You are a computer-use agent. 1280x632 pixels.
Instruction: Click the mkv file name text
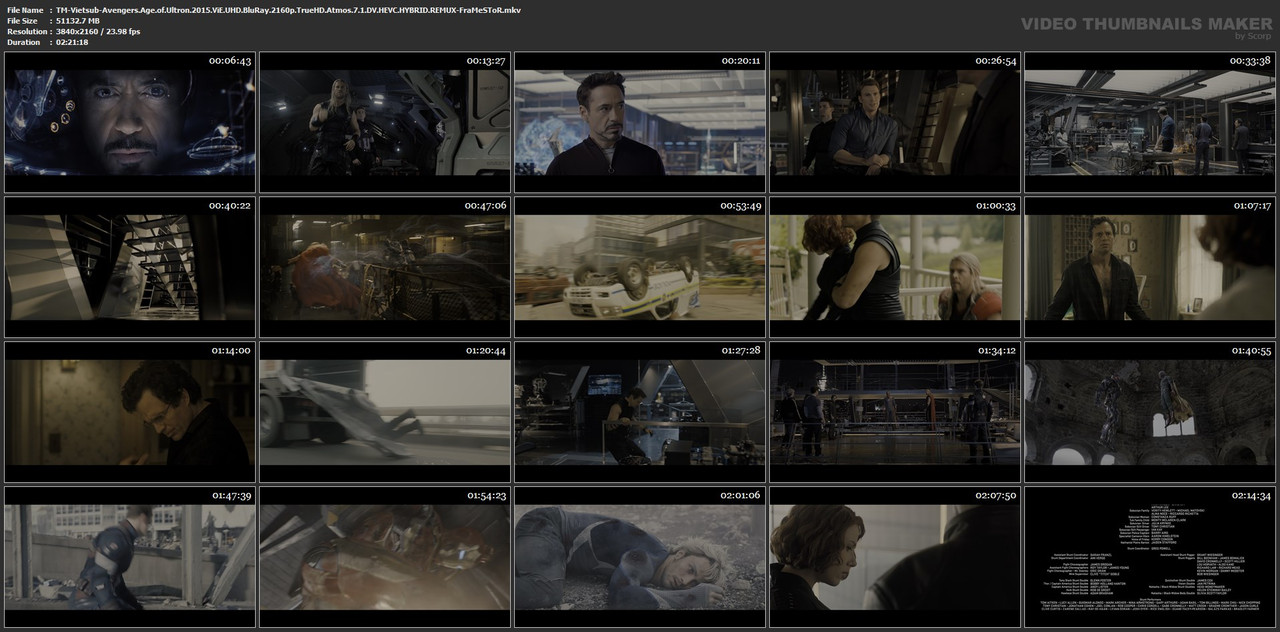[288, 10]
